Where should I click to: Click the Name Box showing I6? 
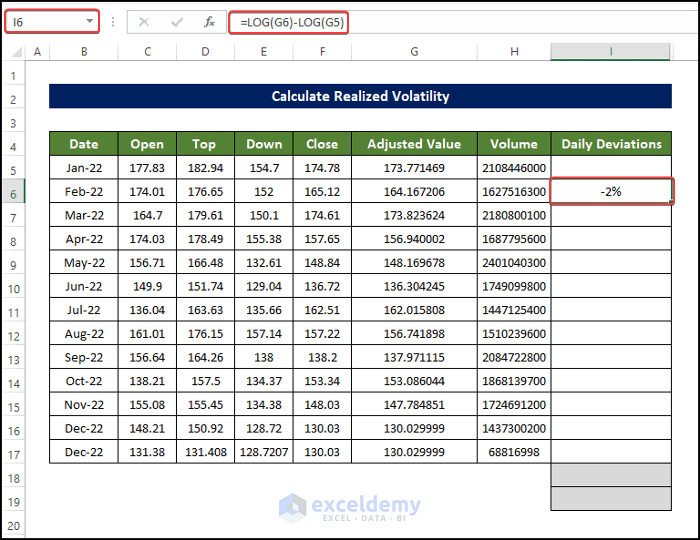pyautogui.click(x=52, y=21)
